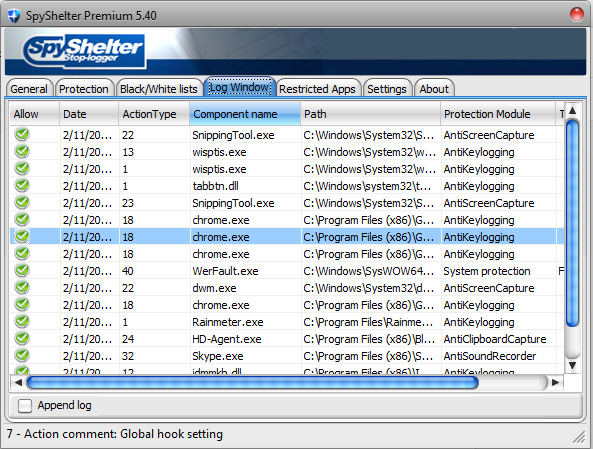593x449 pixels.
Task: Click ActionType value 40
Action: coord(127,271)
